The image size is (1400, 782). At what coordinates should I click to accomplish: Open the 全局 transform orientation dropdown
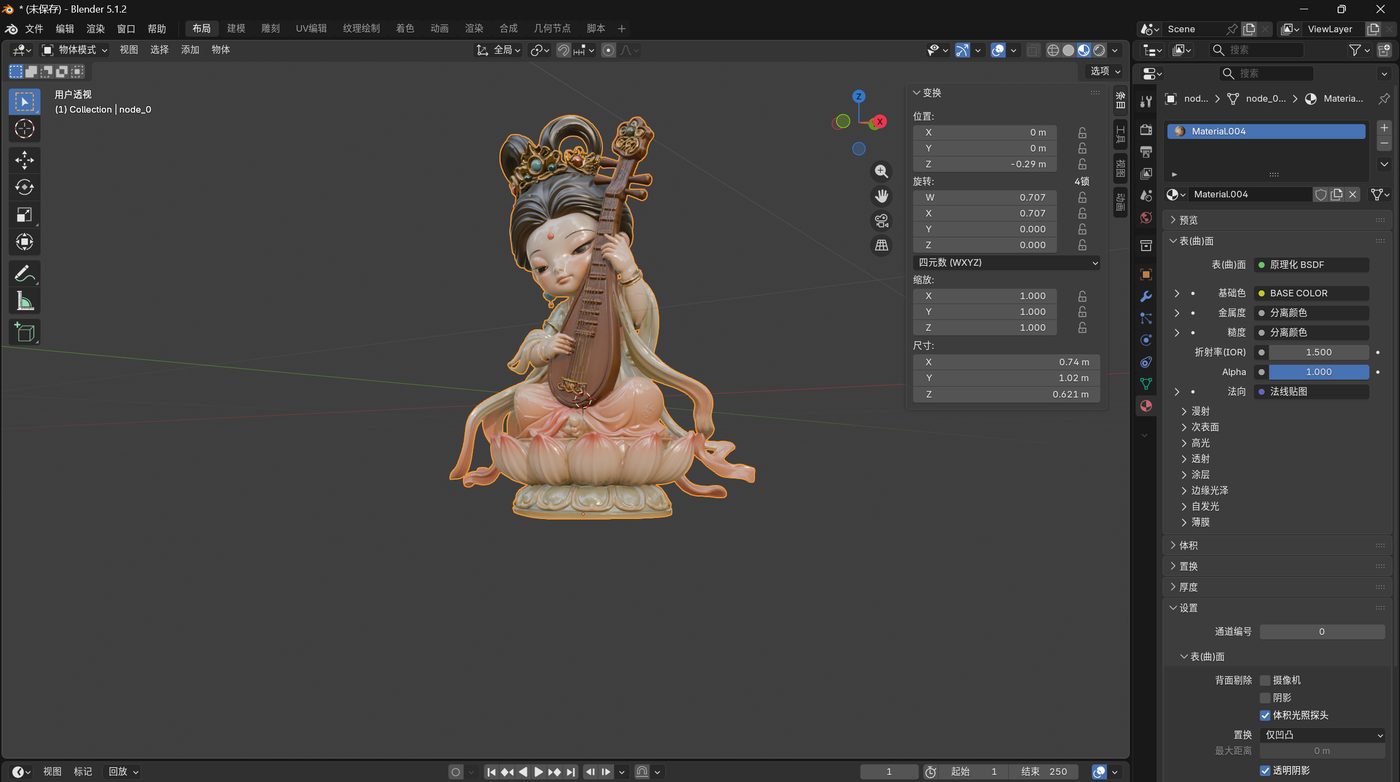499,50
